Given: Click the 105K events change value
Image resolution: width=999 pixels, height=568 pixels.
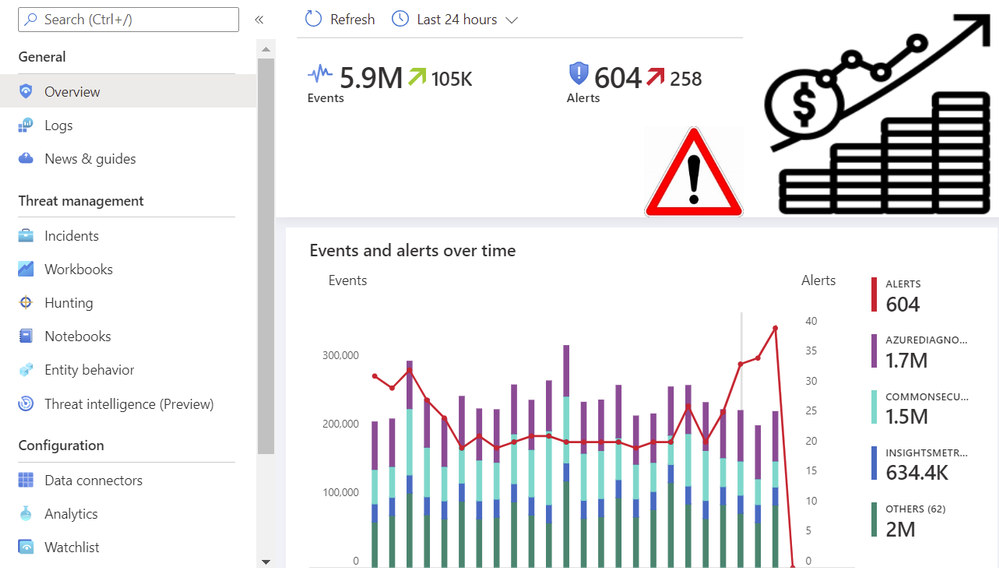Looking at the screenshot, I should (452, 79).
